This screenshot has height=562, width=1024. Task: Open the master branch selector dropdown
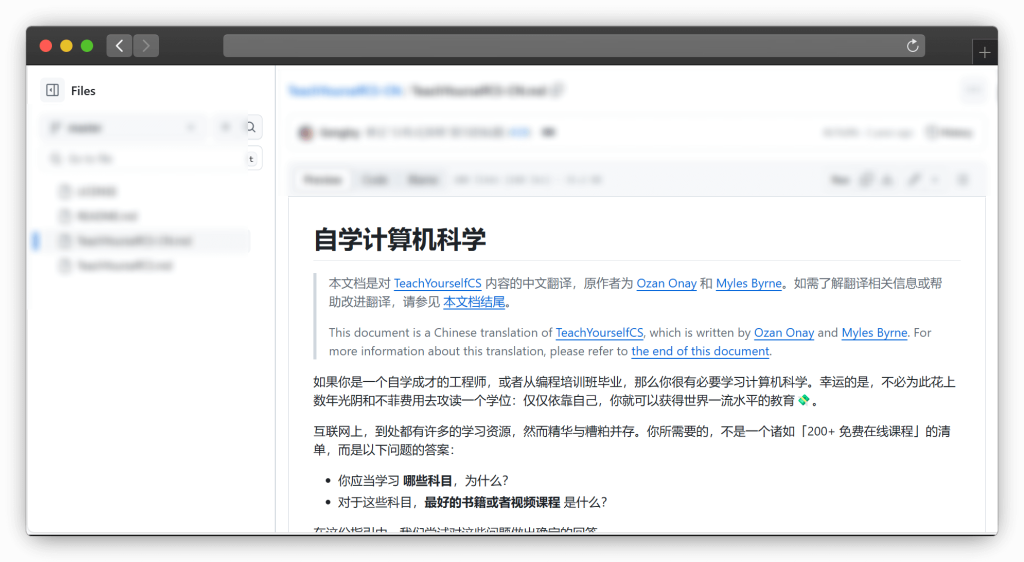click(123, 127)
